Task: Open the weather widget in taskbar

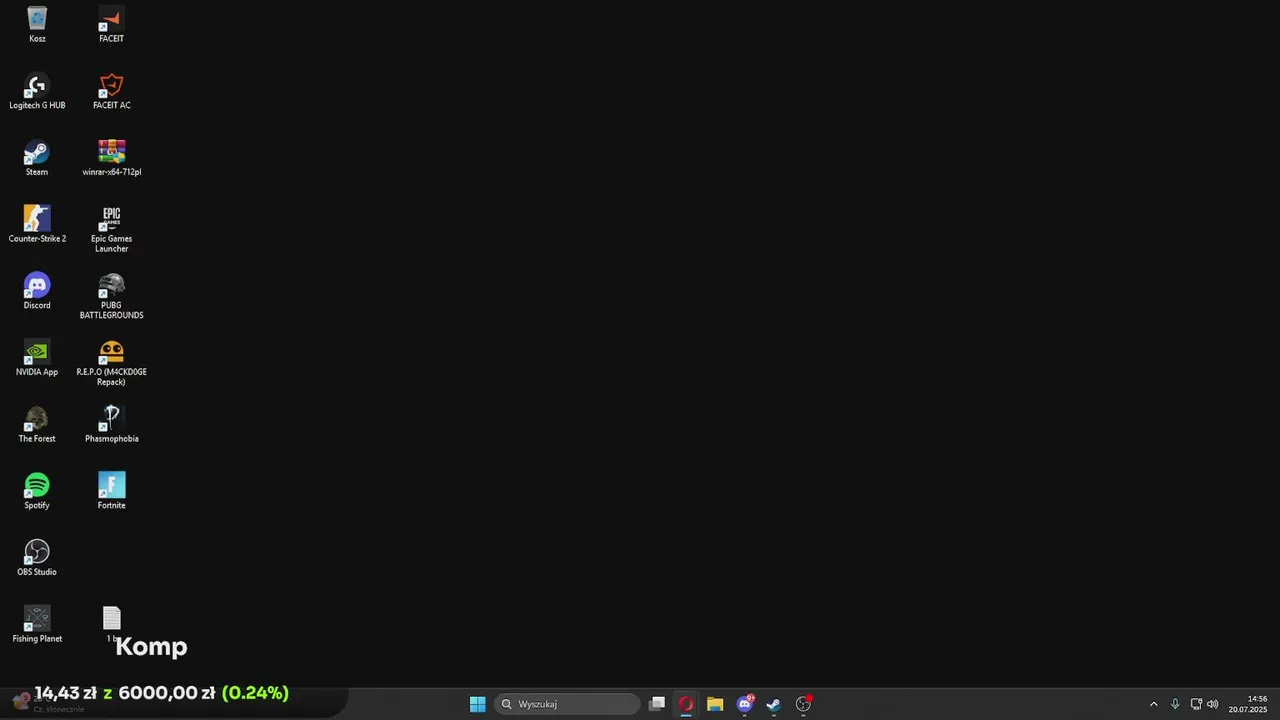Action: point(50,704)
